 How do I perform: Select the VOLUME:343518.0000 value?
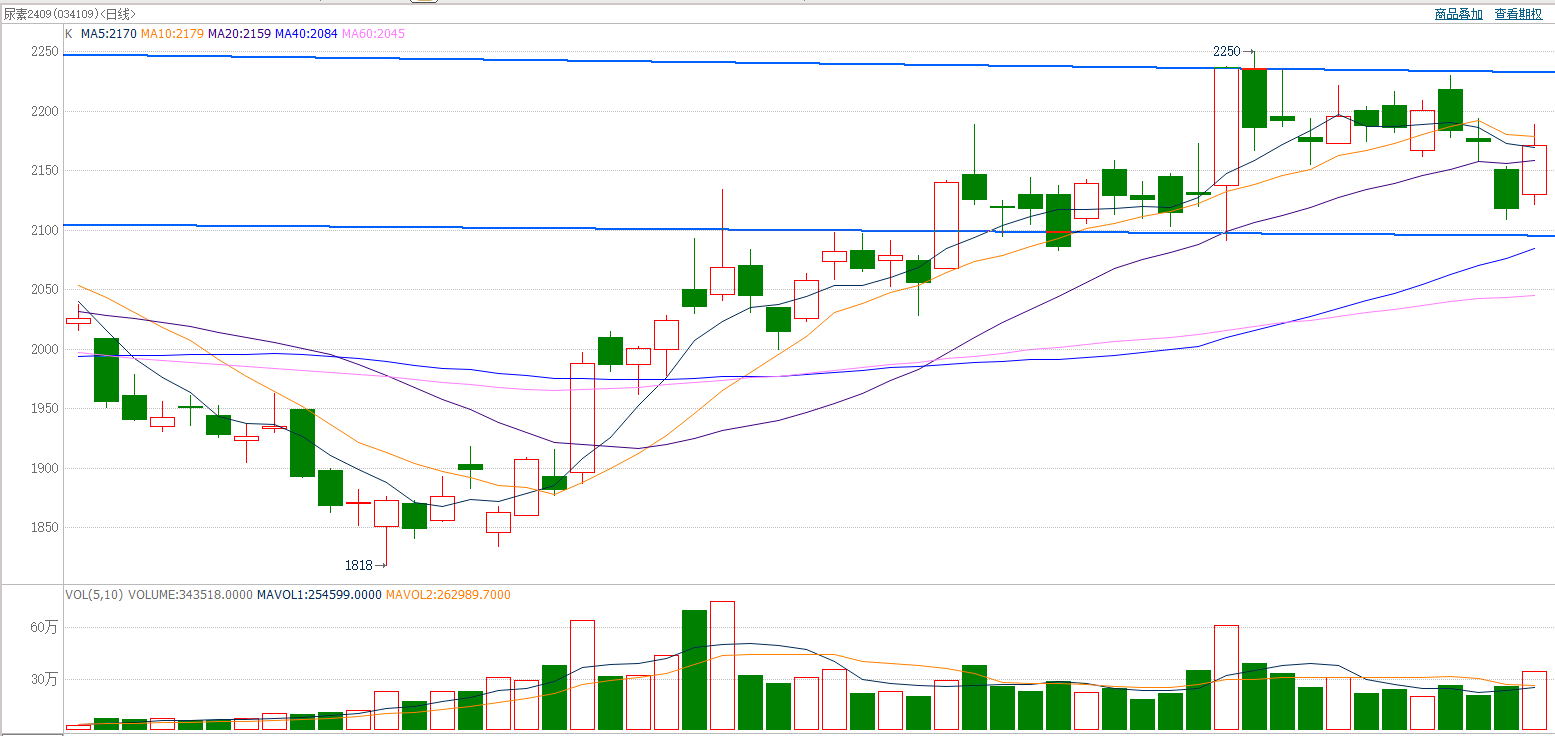[190, 595]
